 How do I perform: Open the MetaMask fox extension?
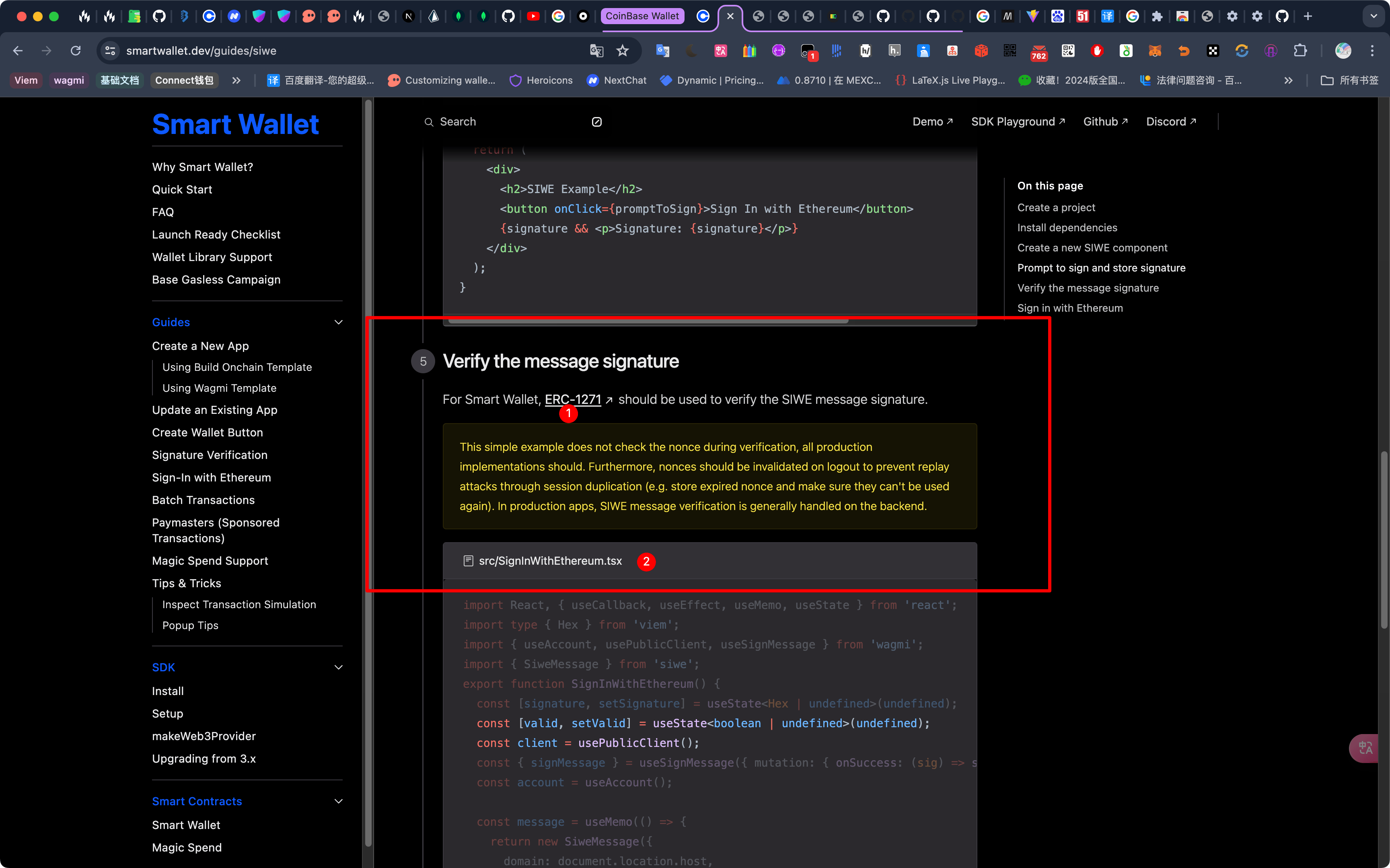pos(1155,51)
